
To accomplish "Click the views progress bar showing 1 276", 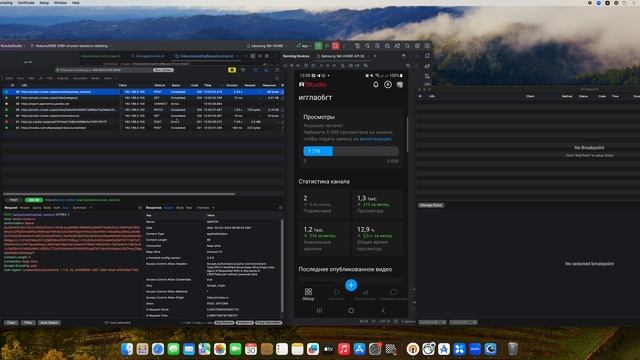I will (351, 151).
